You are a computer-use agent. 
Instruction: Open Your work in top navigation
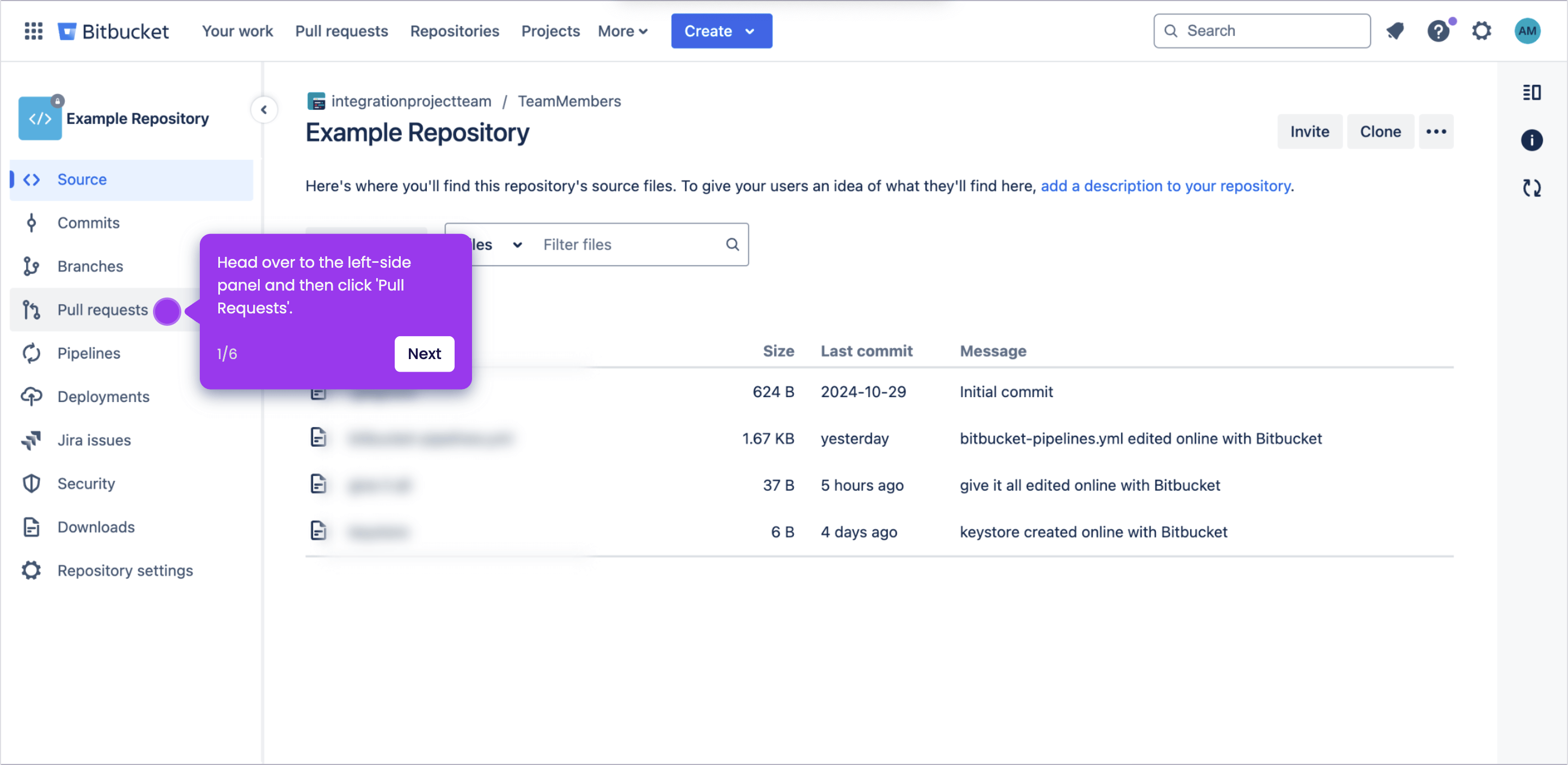tap(237, 31)
